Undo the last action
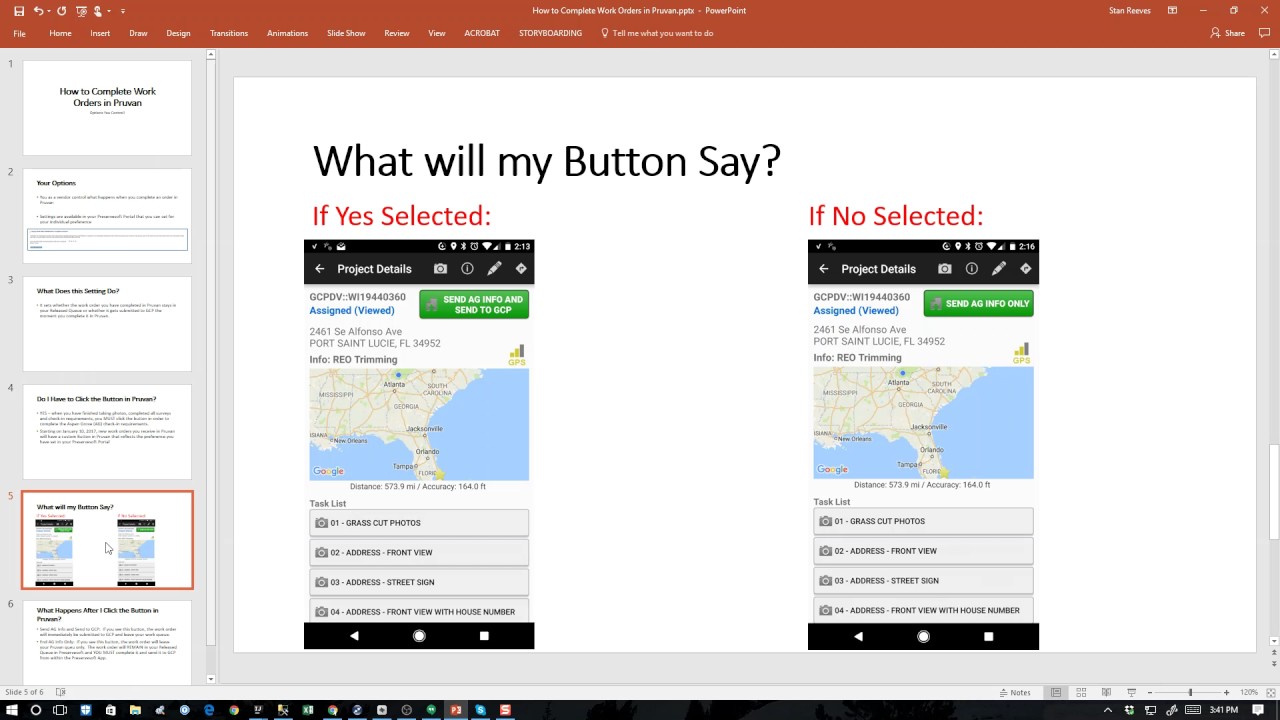The width and height of the screenshot is (1280, 720). (38, 11)
